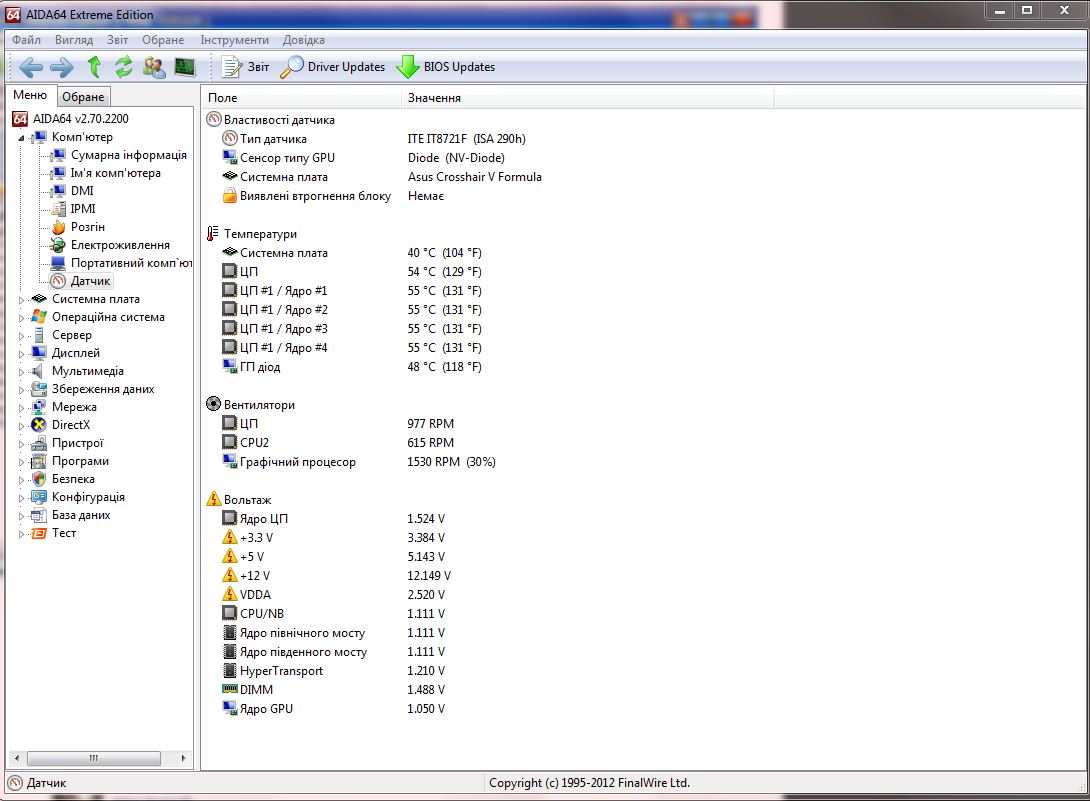Switch to the Обране tab
This screenshot has width=1090, height=801.
pos(83,97)
